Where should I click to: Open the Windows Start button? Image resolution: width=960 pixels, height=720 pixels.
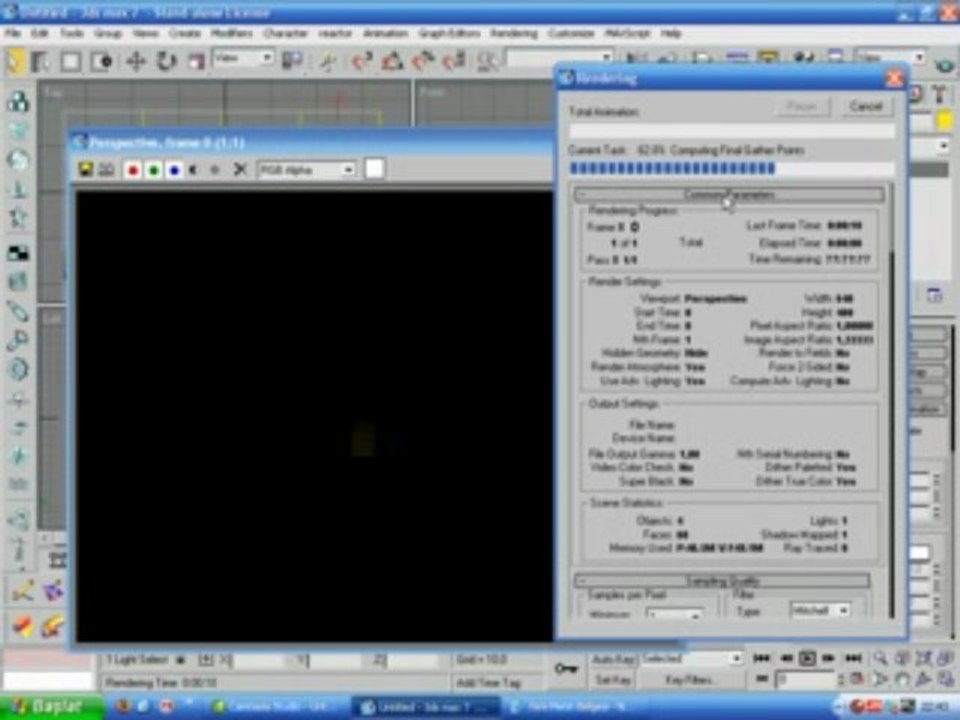pos(50,707)
